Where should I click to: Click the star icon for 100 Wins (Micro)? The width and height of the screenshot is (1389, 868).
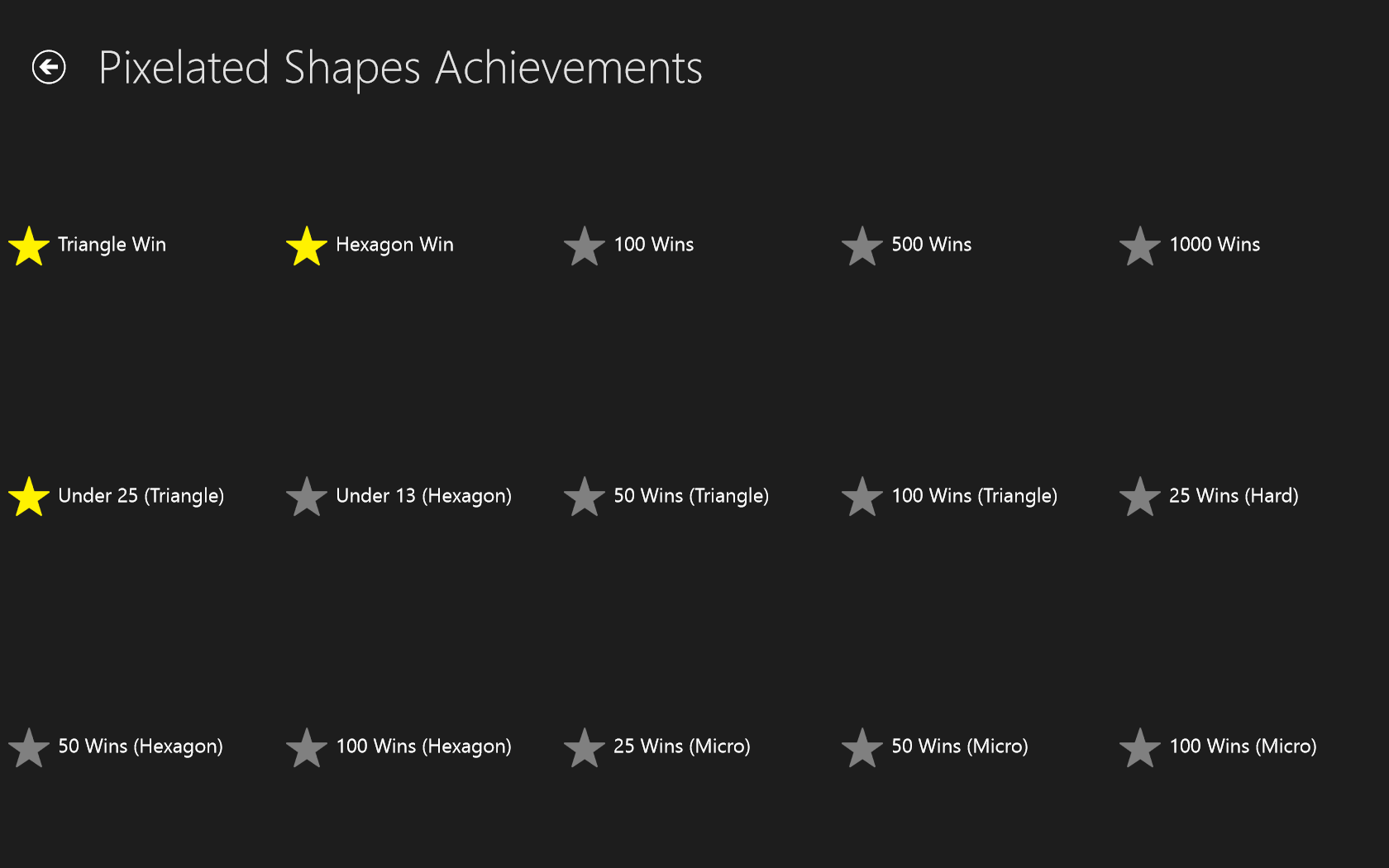tap(1140, 748)
